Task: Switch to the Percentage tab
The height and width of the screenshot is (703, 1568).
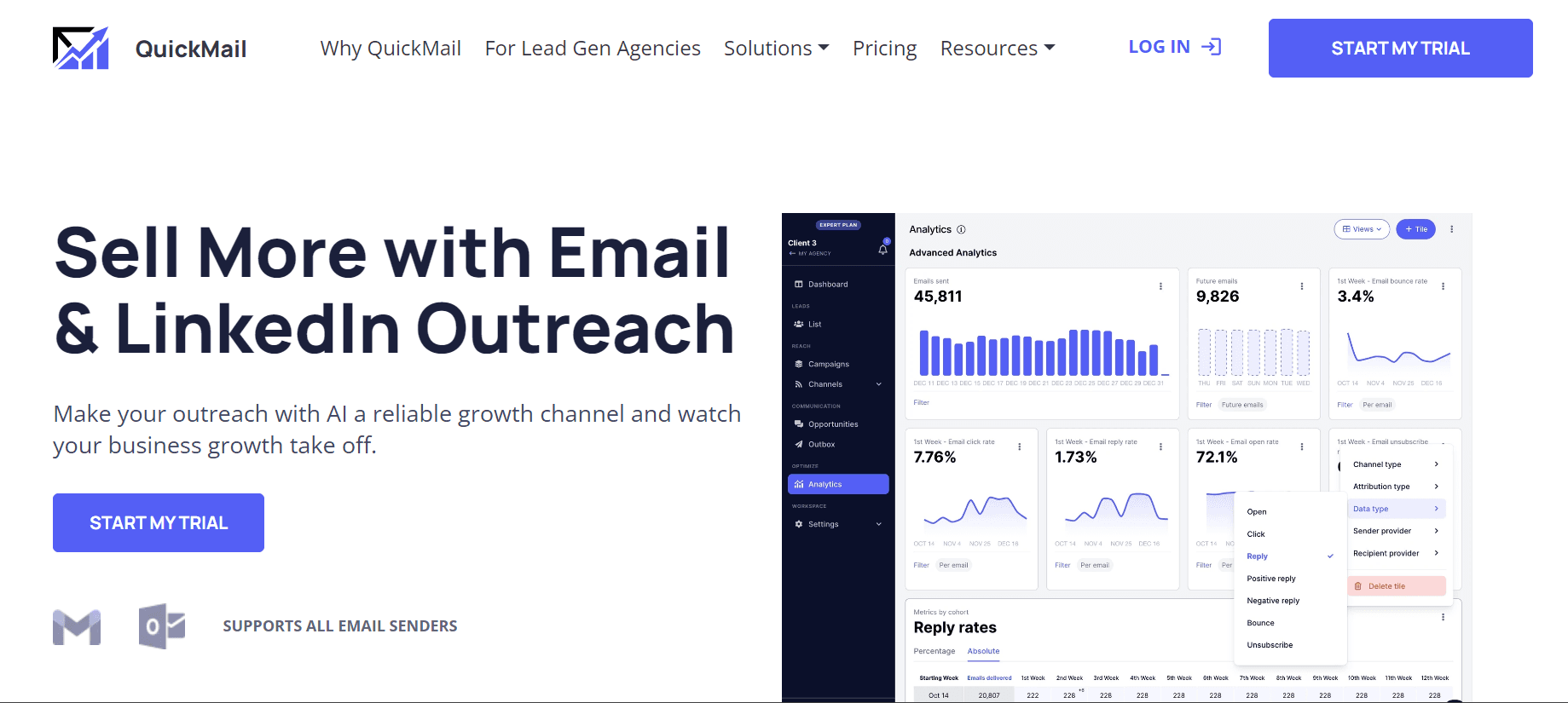Action: [934, 651]
